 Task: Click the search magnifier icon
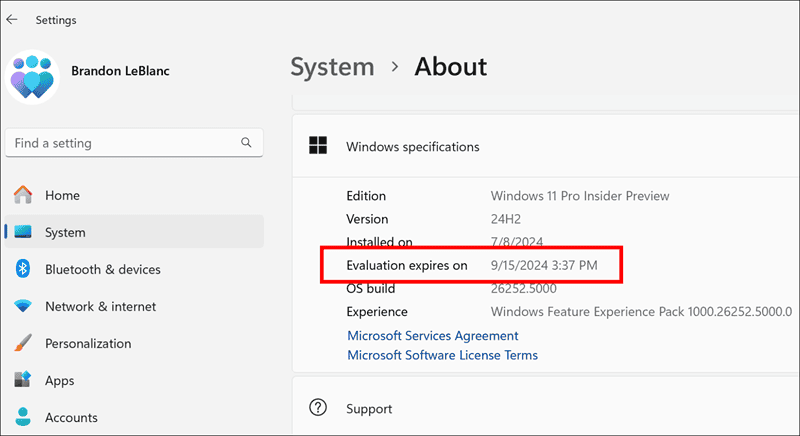coord(246,142)
